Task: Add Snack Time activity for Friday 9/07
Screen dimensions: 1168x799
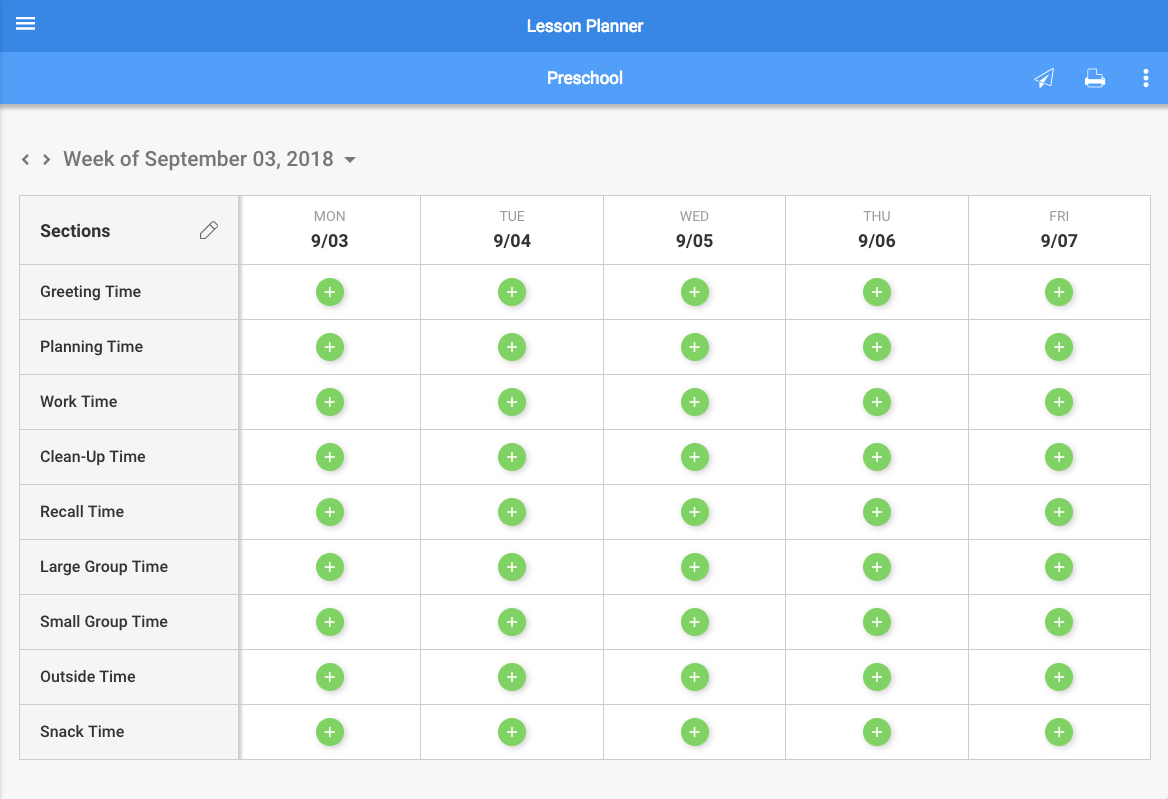Action: [x=1058, y=732]
